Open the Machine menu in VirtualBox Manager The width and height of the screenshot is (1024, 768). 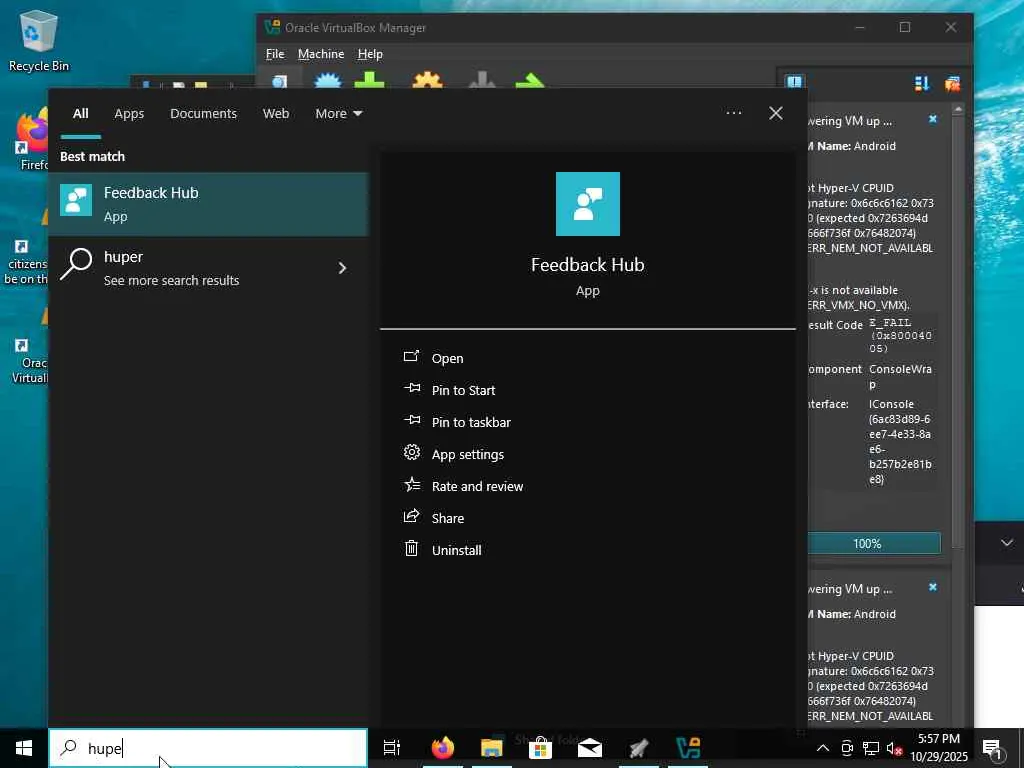tap(321, 54)
